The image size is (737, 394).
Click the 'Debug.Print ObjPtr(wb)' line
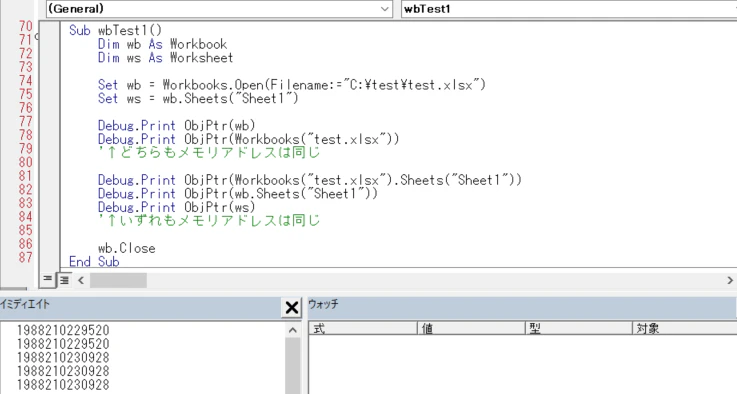point(176,126)
